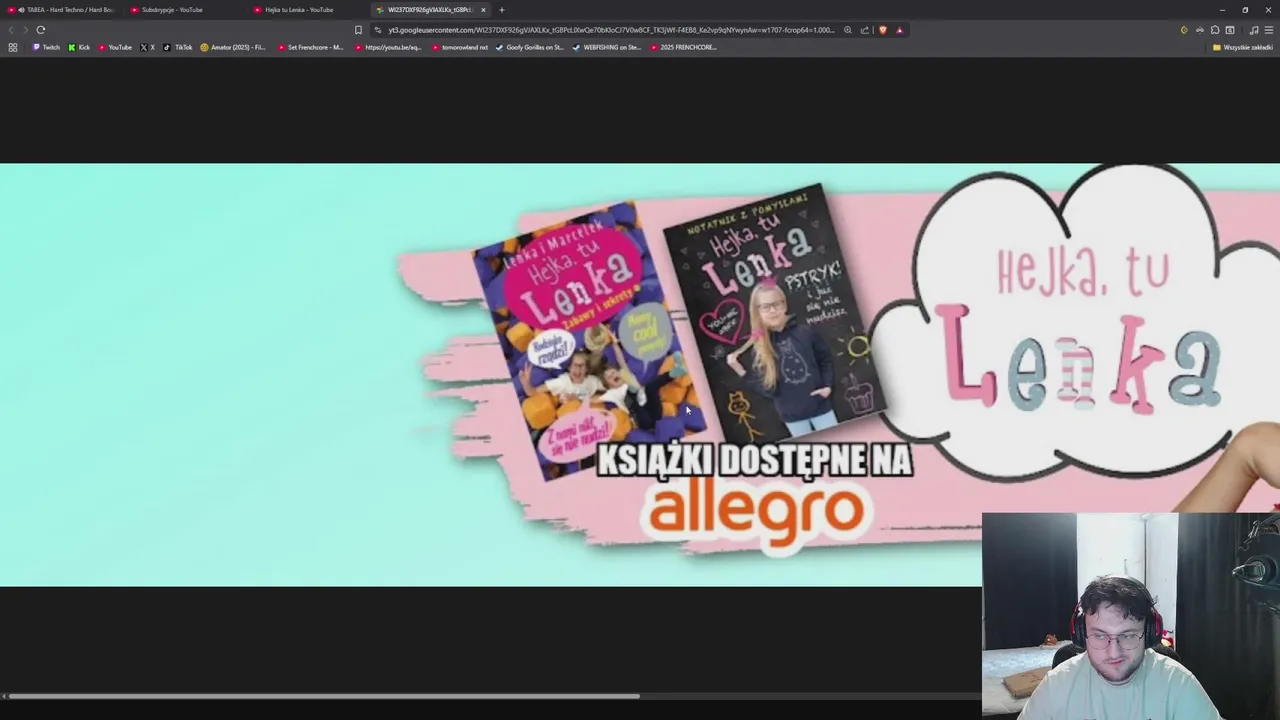Screen dimensions: 1280x720
Task: Open the Amator (2025) bookmark
Action: (233, 47)
